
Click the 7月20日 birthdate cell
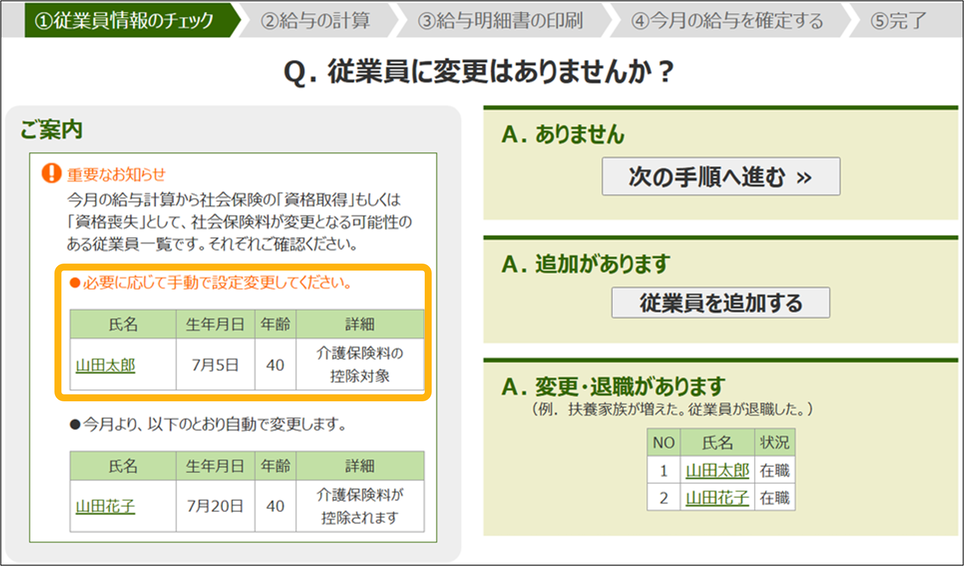tap(214, 506)
